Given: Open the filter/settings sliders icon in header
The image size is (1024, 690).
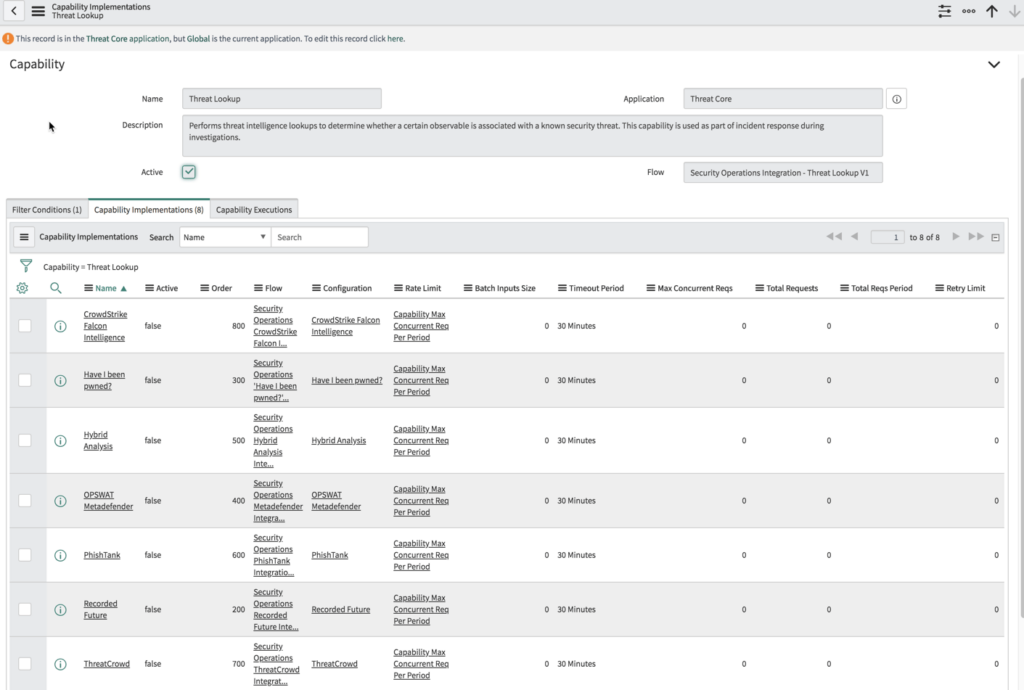Looking at the screenshot, I should coord(944,11).
